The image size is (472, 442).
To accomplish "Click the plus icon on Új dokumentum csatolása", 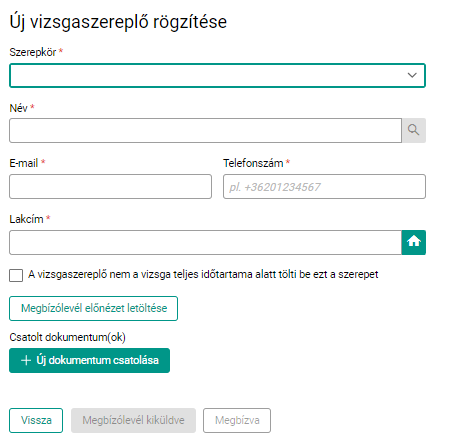I will point(26,360).
